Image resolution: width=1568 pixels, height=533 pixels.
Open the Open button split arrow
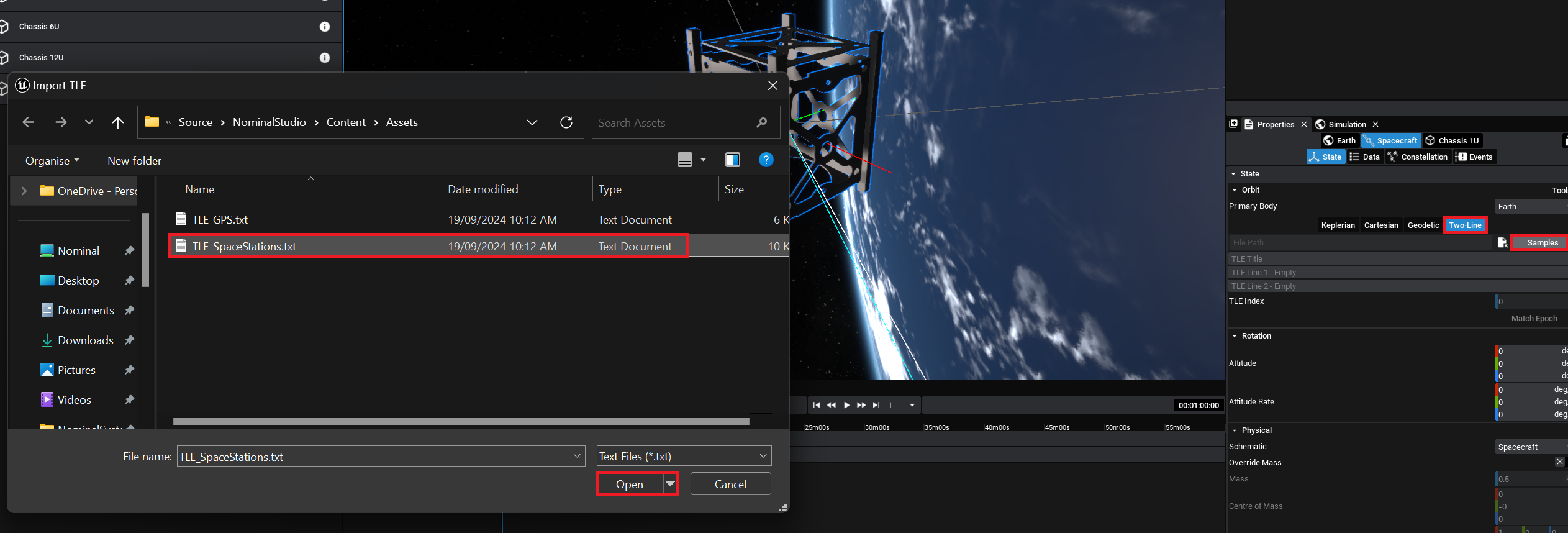pyautogui.click(x=670, y=484)
